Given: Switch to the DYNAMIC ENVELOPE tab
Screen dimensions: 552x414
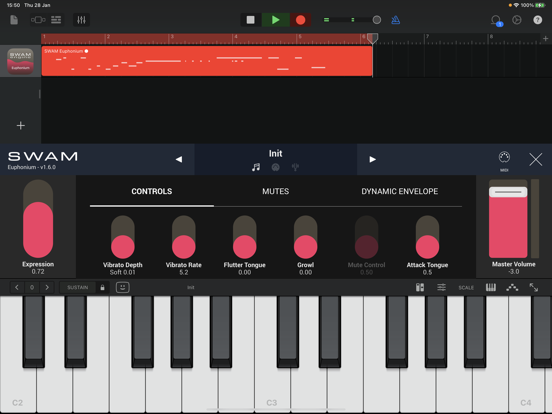Looking at the screenshot, I should 400,192.
